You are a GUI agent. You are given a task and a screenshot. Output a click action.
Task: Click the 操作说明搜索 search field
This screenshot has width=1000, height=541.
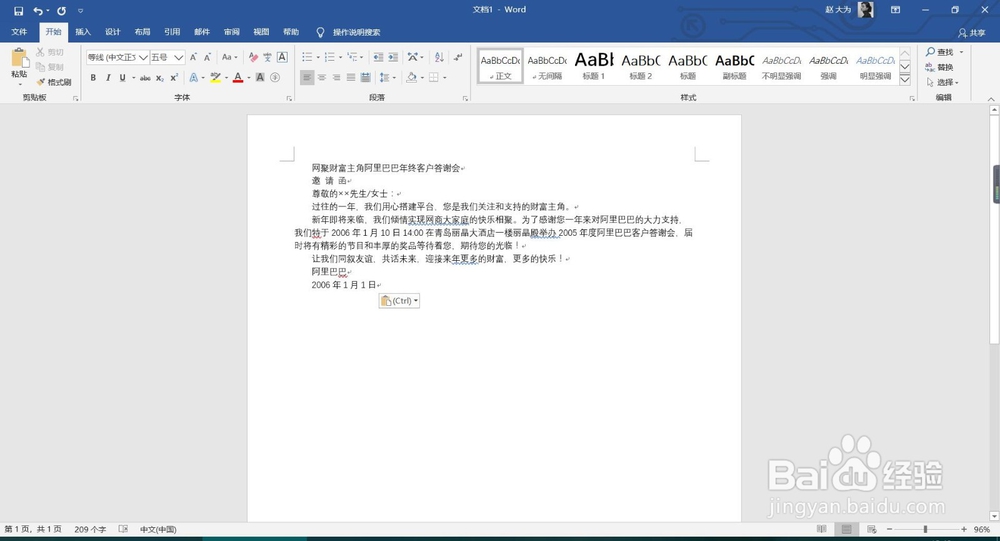tap(357, 32)
